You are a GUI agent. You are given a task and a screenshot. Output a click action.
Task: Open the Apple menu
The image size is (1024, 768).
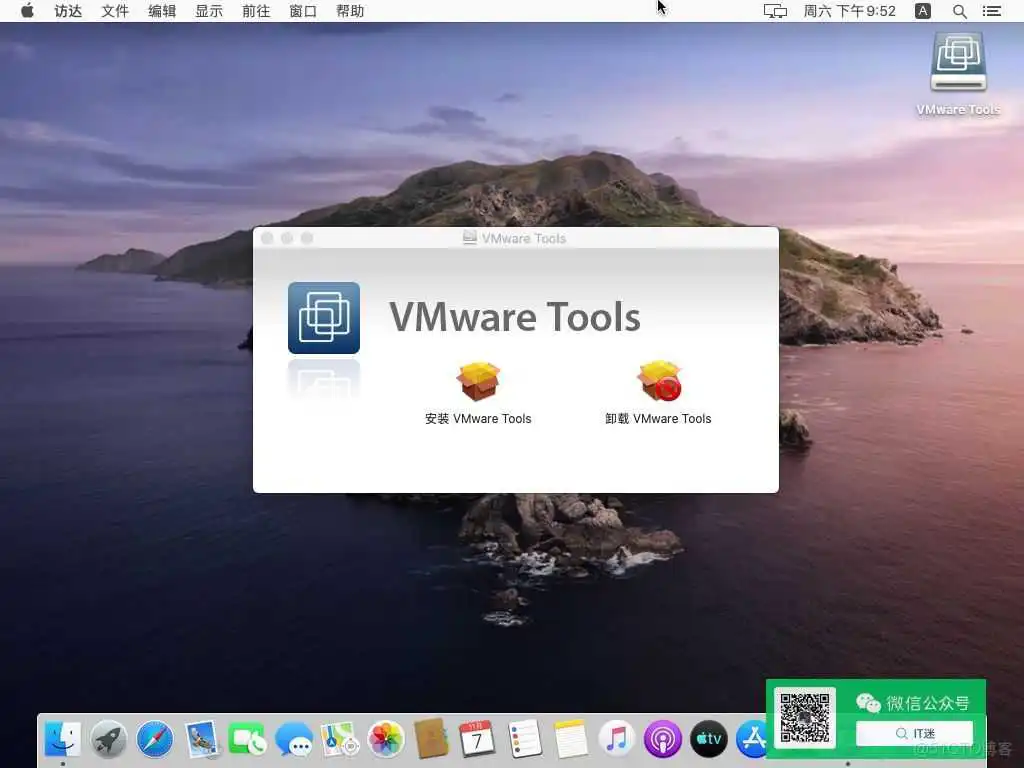pos(27,11)
